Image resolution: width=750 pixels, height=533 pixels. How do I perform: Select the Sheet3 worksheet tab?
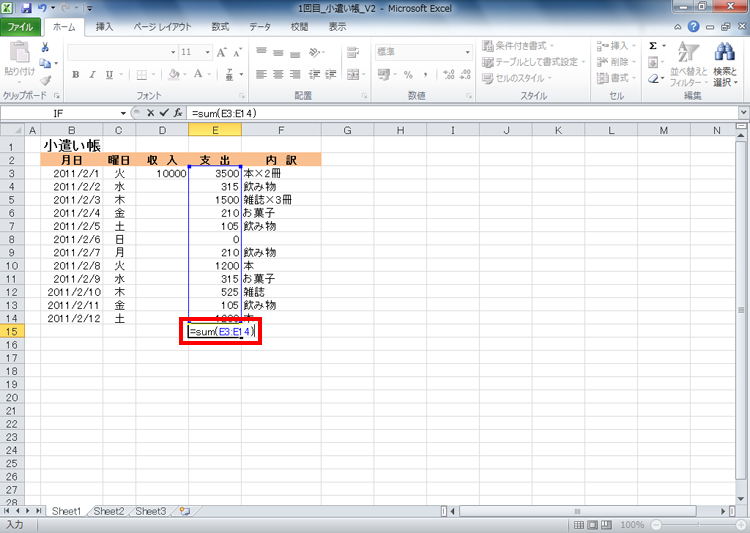click(x=151, y=511)
